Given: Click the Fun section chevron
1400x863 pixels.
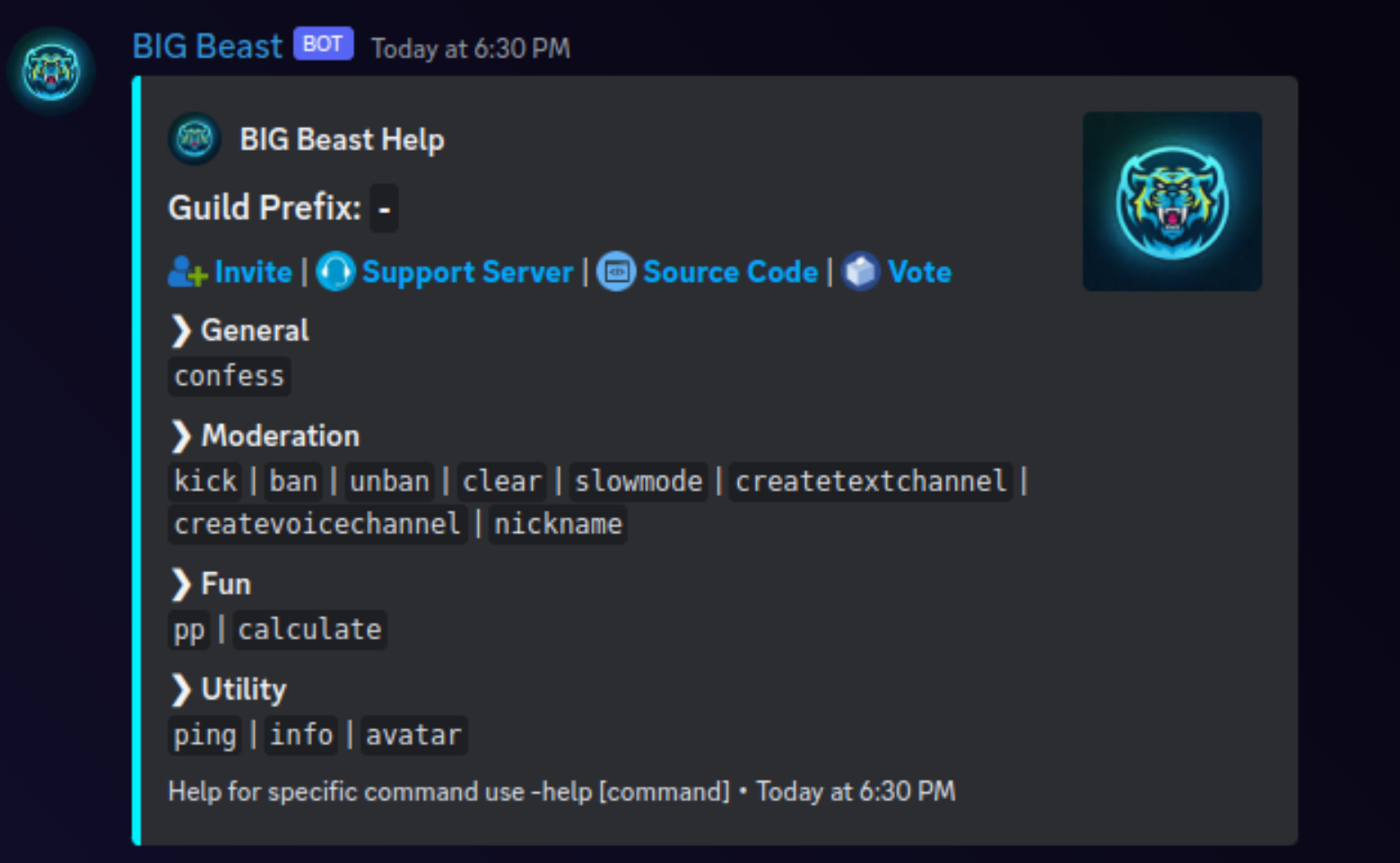Looking at the screenshot, I should tap(181, 584).
